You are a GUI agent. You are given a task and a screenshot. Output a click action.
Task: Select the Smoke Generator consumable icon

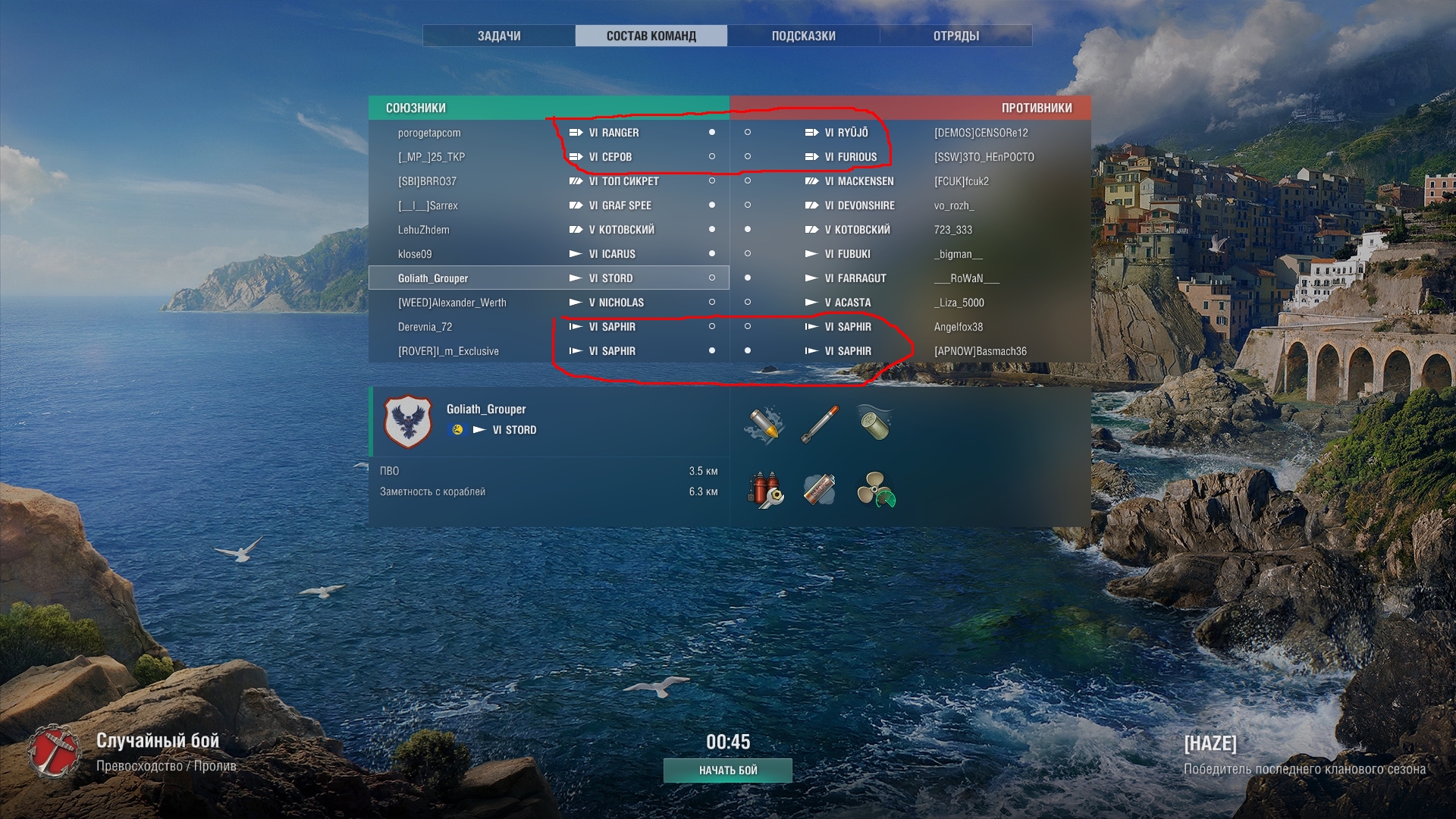point(819,490)
